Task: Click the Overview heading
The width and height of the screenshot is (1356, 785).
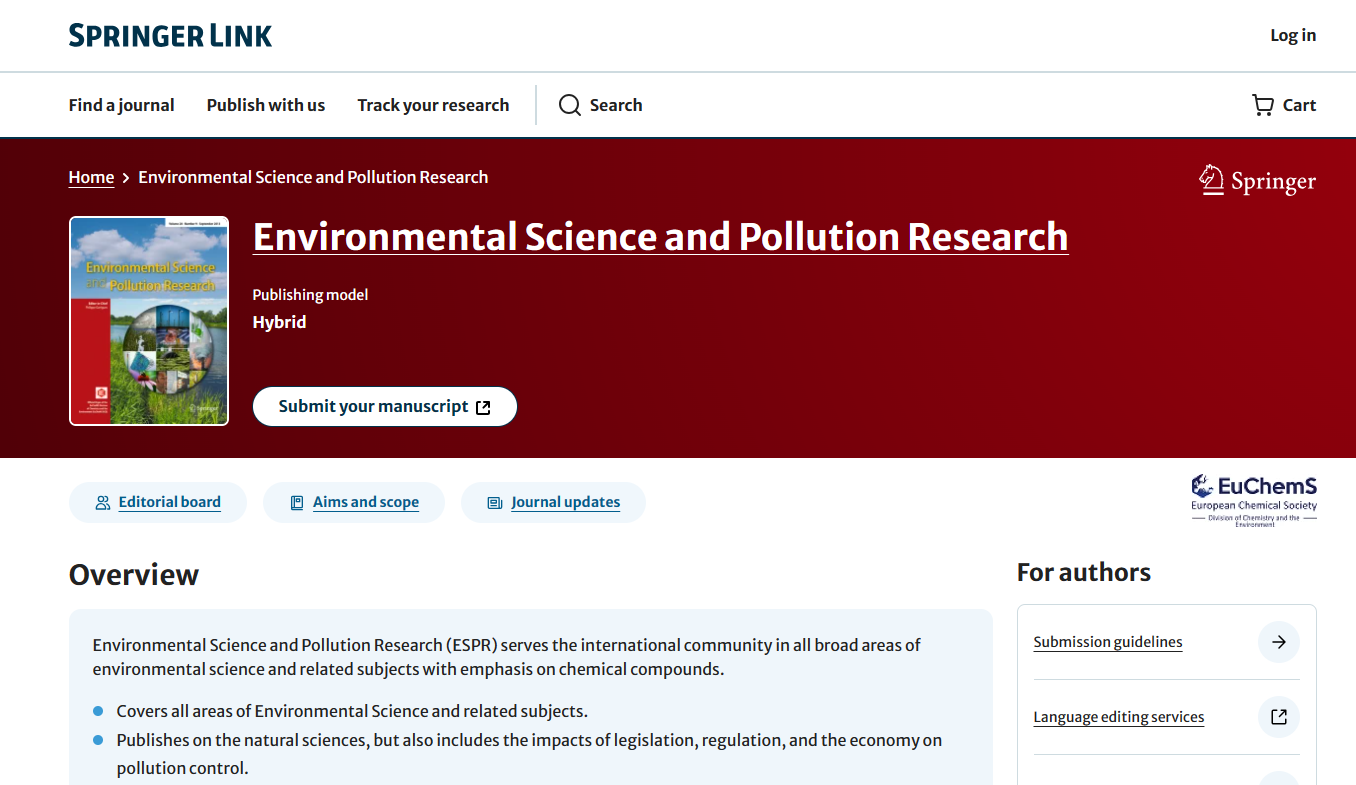Action: pyautogui.click(x=134, y=575)
